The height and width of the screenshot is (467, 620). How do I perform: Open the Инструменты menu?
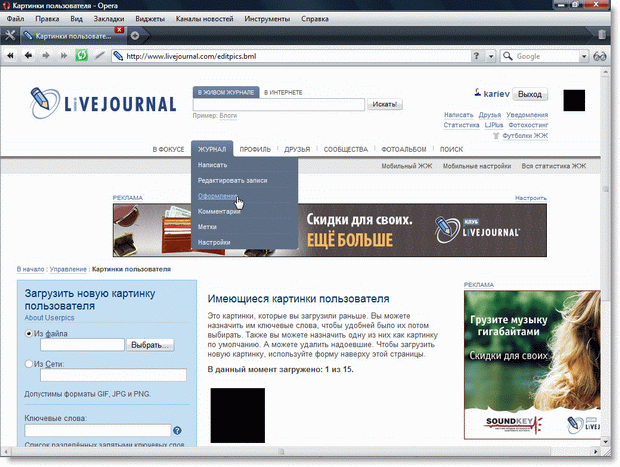(267, 19)
